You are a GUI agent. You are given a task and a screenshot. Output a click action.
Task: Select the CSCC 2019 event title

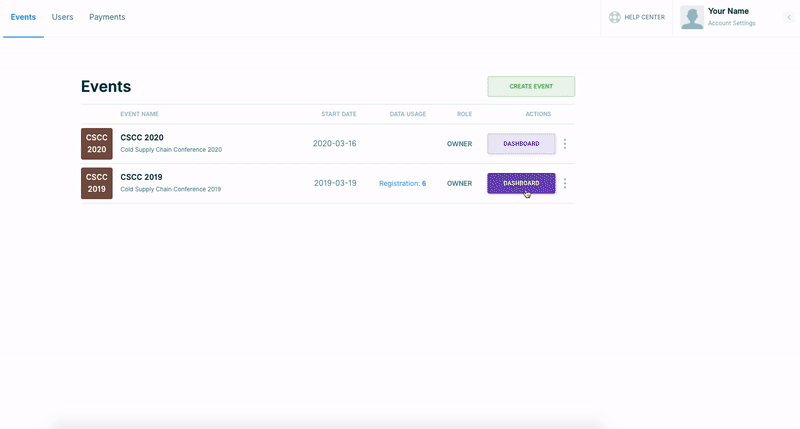coord(142,177)
